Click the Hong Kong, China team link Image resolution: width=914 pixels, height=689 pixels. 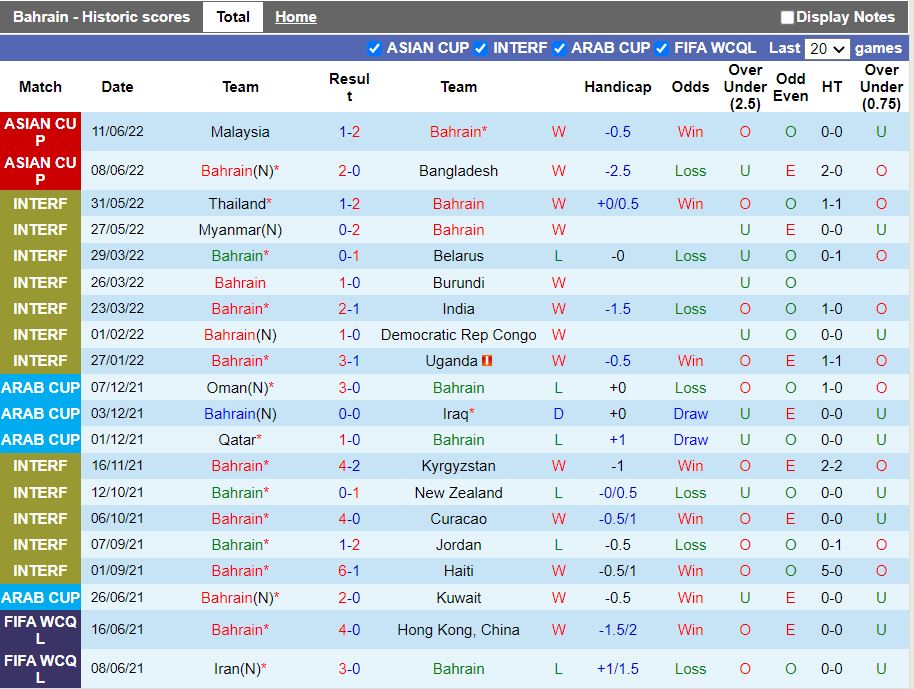458,630
